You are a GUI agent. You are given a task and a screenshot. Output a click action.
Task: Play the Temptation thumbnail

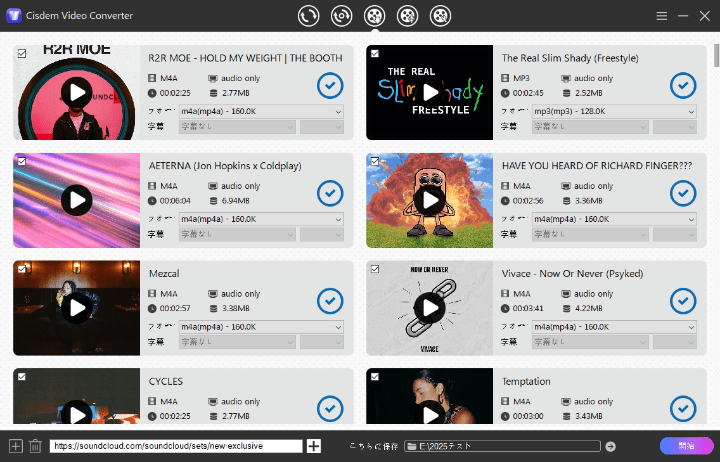[x=430, y=412]
